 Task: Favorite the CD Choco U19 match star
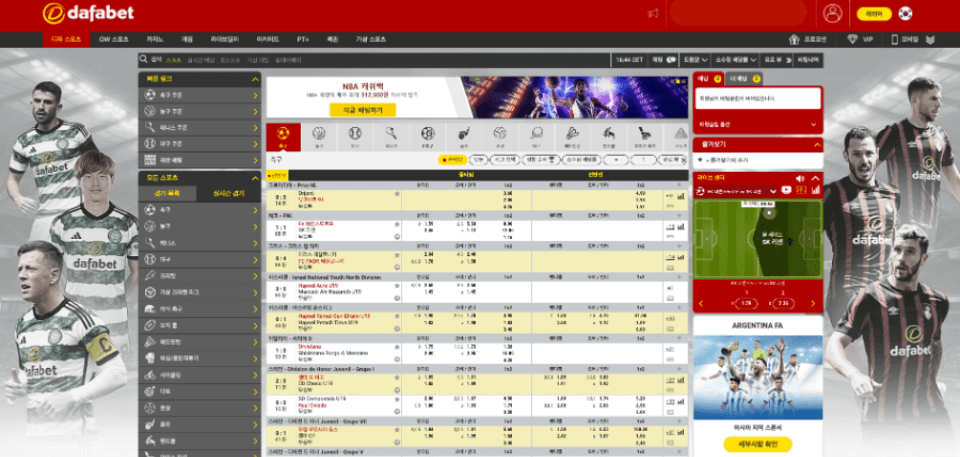tap(397, 376)
